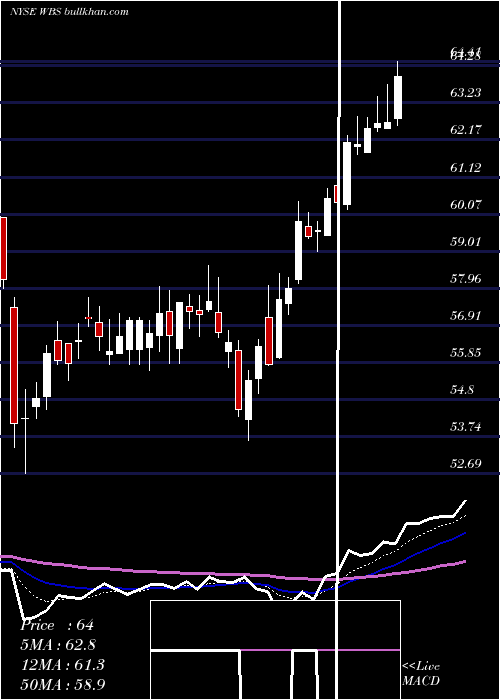Click the 55.85 price axis label
This screenshot has height=700, width=500.
click(466, 353)
